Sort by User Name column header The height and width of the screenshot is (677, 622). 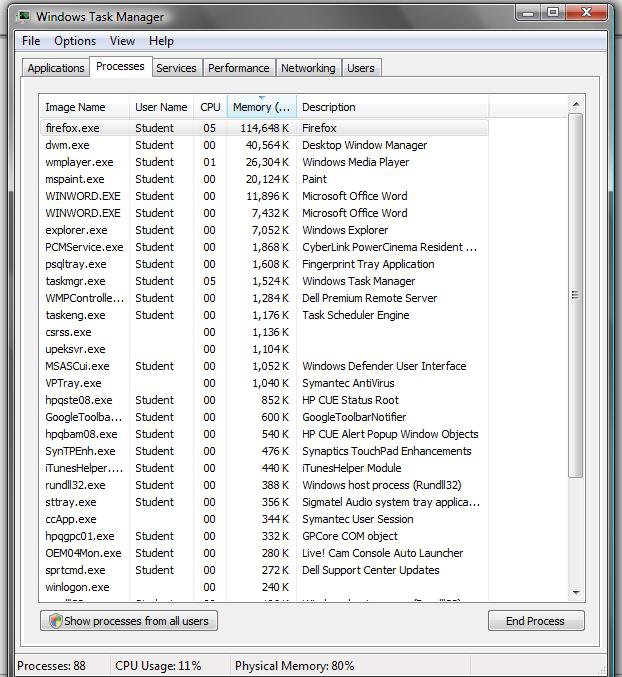[x=161, y=107]
